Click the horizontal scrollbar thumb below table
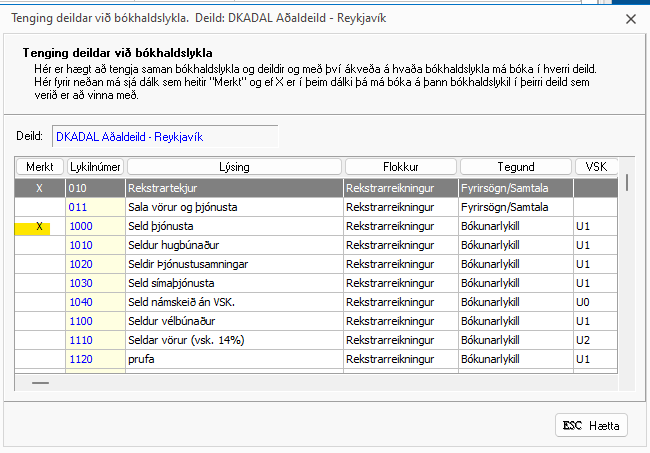This screenshot has width=650, height=453. [x=40, y=382]
